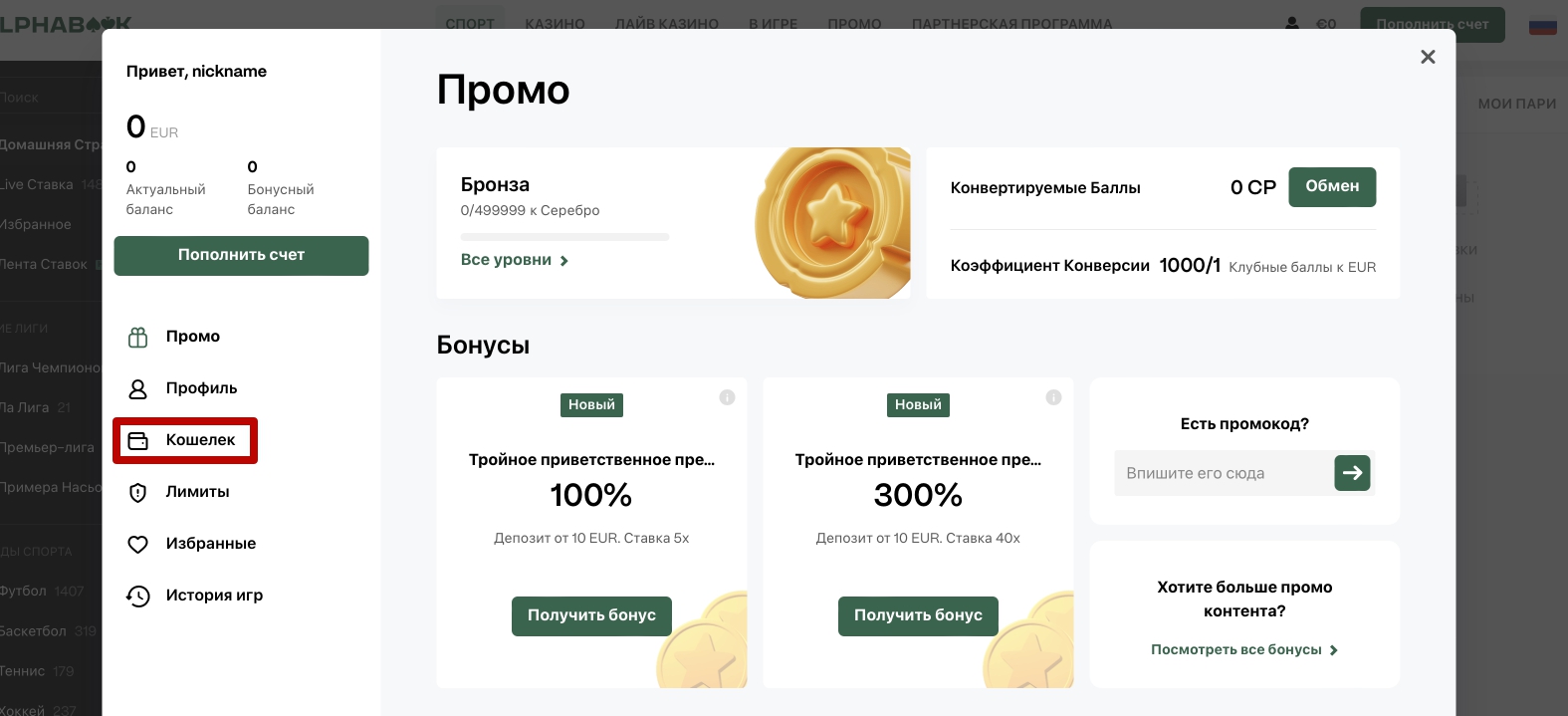Click Теннис in background sports list
1568x716 pixels.
[23, 670]
